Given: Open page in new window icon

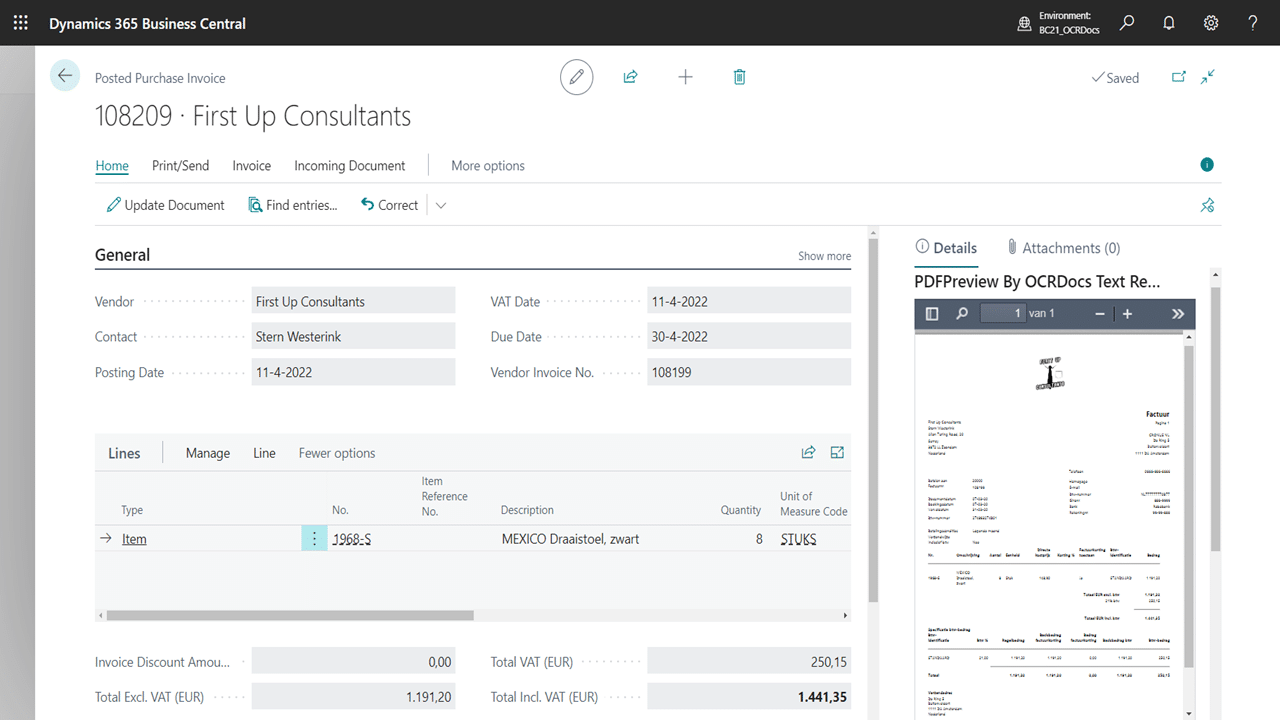Looking at the screenshot, I should [x=1177, y=77].
